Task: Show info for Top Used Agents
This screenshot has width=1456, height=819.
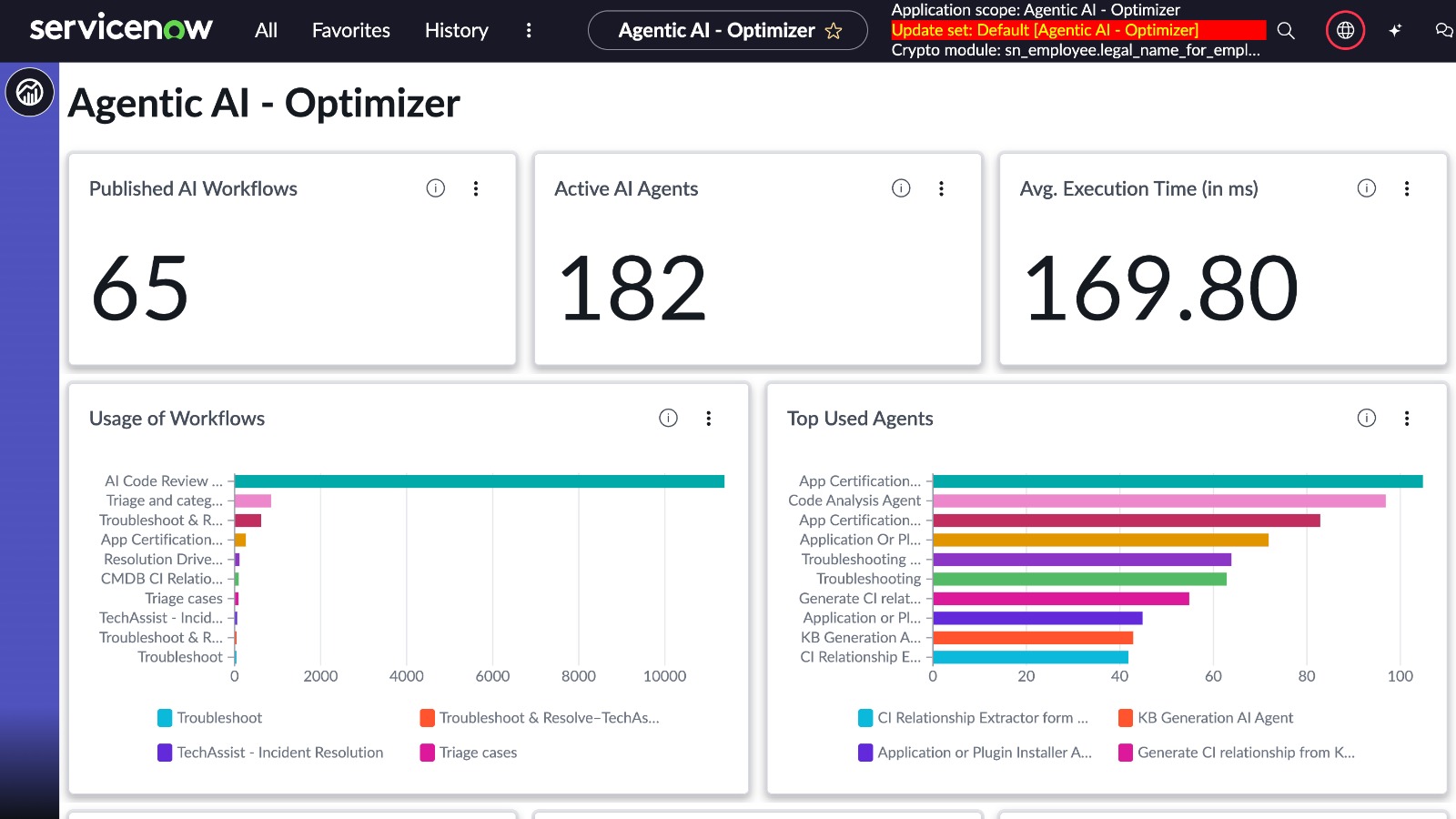Action: [x=1366, y=418]
